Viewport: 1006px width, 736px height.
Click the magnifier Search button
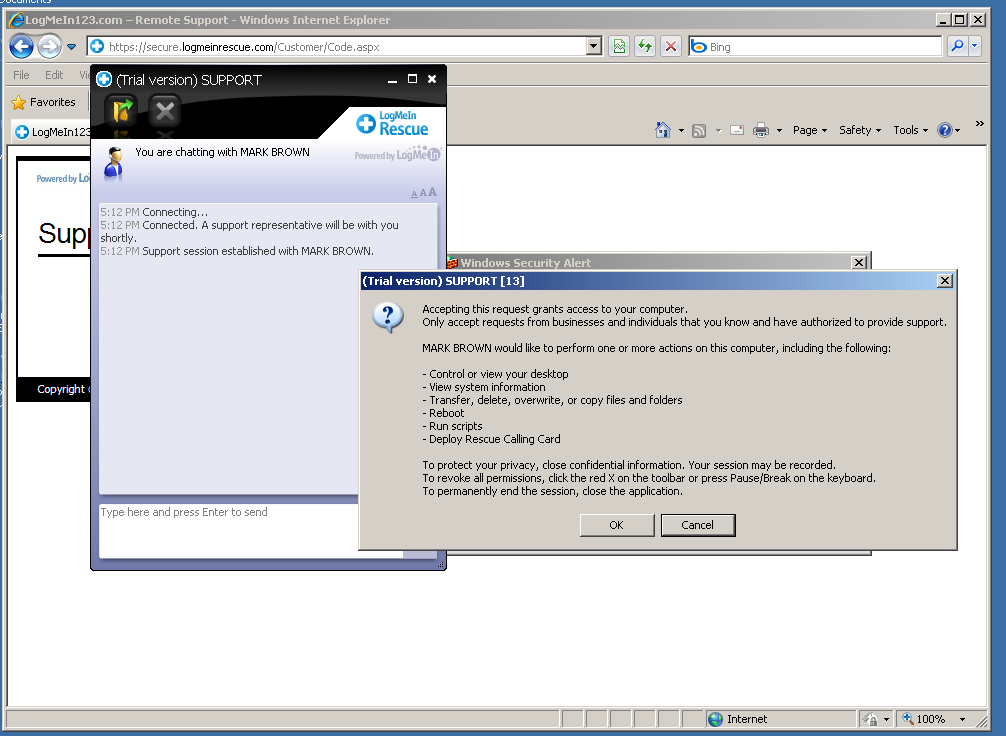957,46
